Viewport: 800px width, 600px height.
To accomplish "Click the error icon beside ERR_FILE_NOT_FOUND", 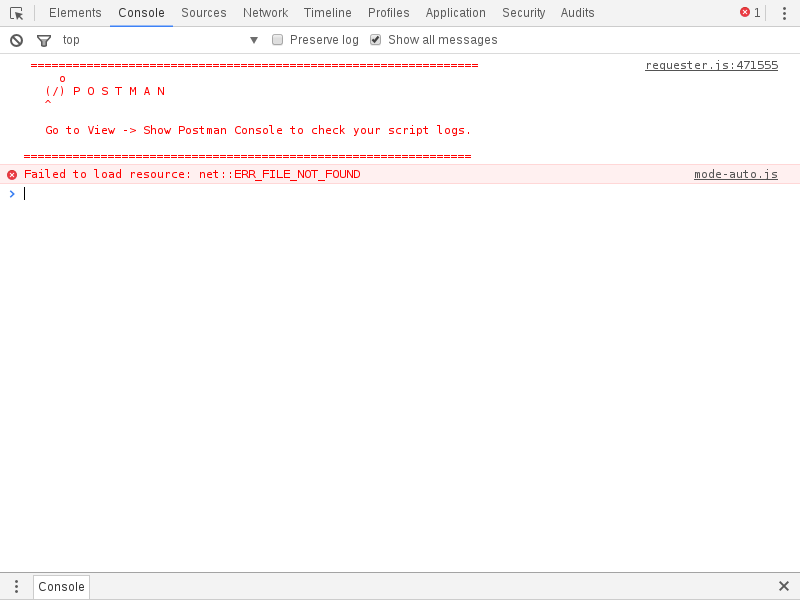I will click(11, 173).
